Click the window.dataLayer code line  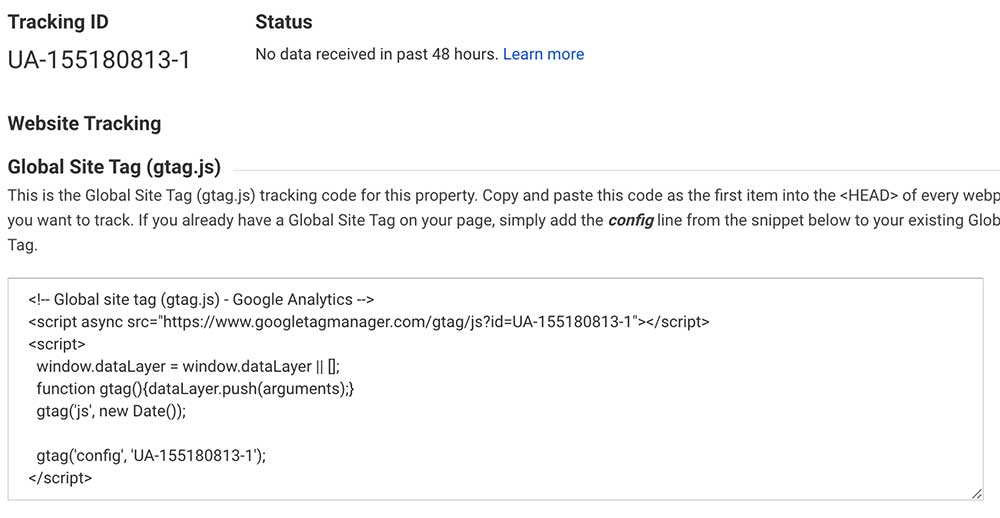tap(194, 366)
